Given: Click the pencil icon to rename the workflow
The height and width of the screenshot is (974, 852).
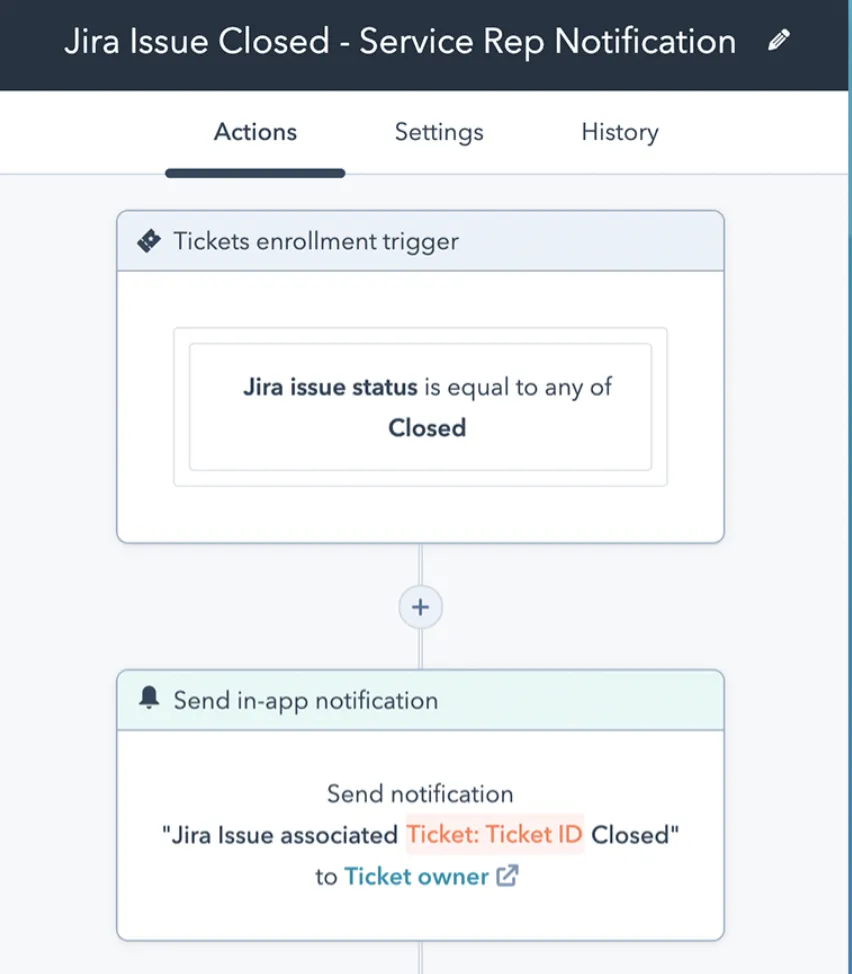Looking at the screenshot, I should click(778, 40).
